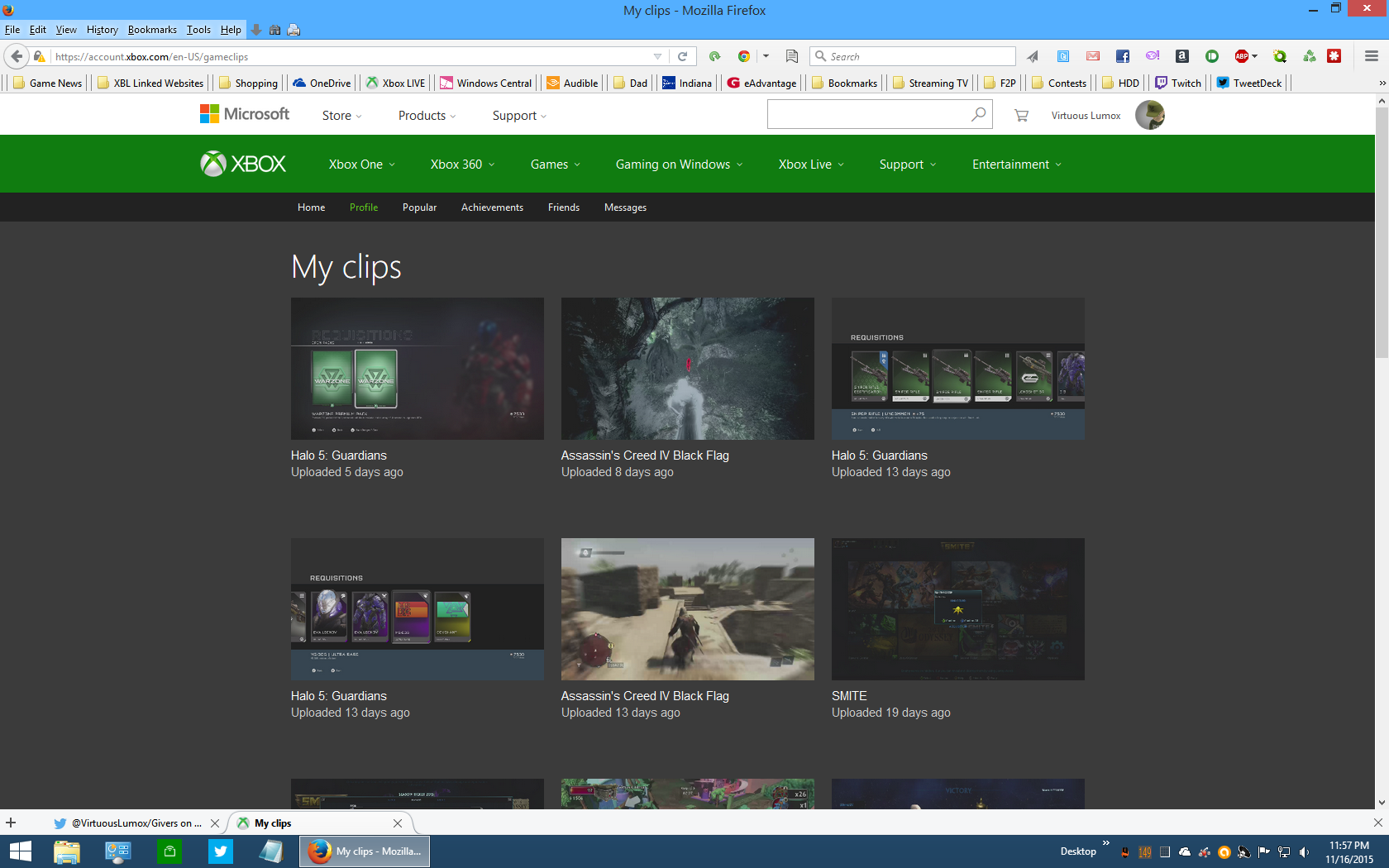Viewport: 1389px width, 868px height.
Task: Click the Microsoft logo
Action: click(x=245, y=114)
